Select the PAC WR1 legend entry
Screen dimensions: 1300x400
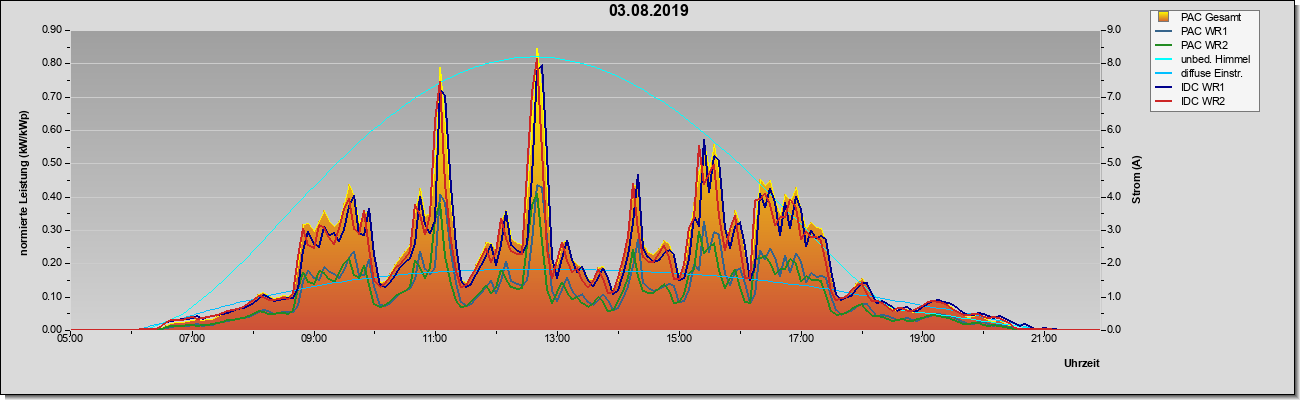(1203, 31)
